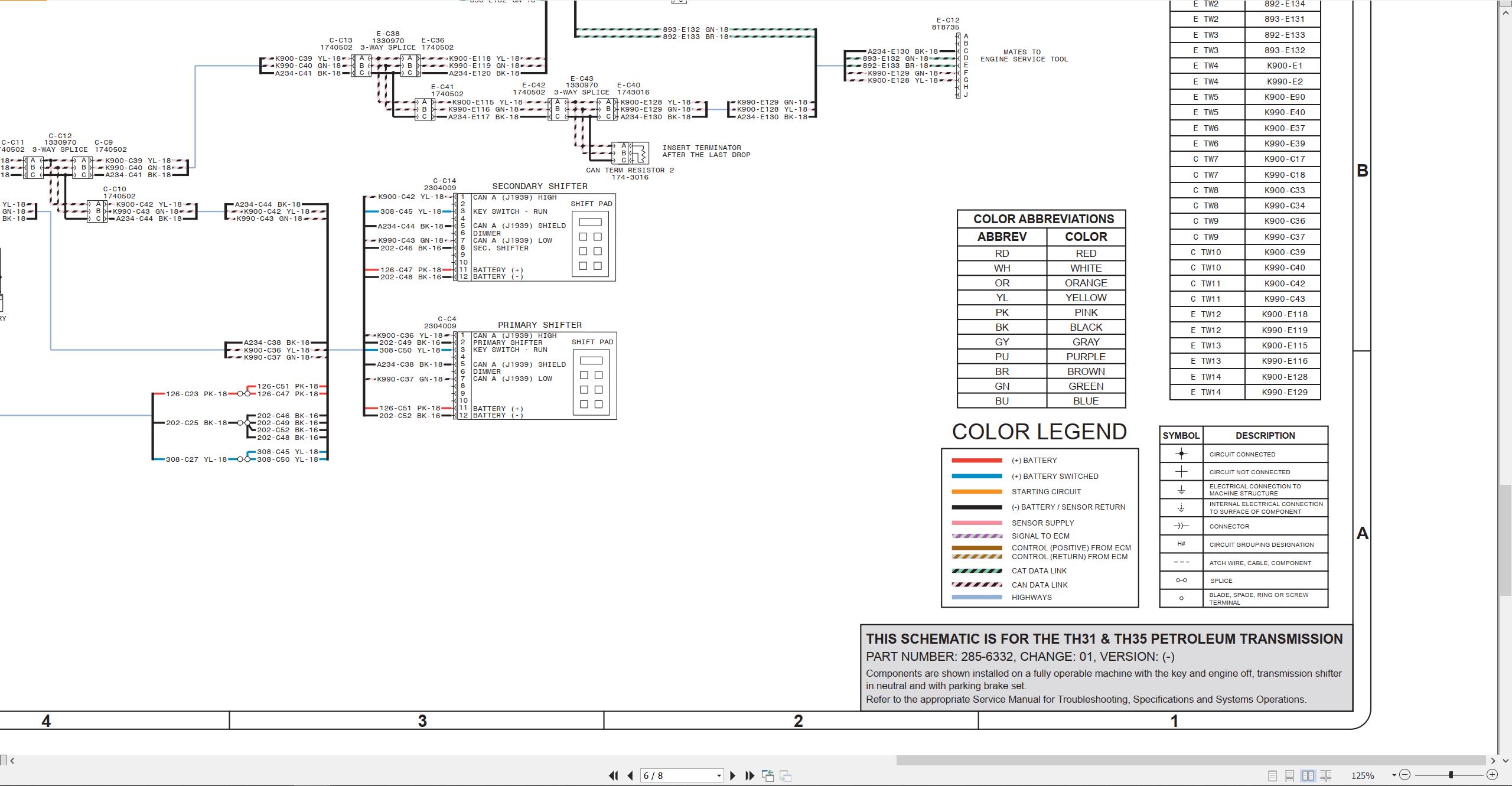Click grid column marker 3

pos(422,721)
